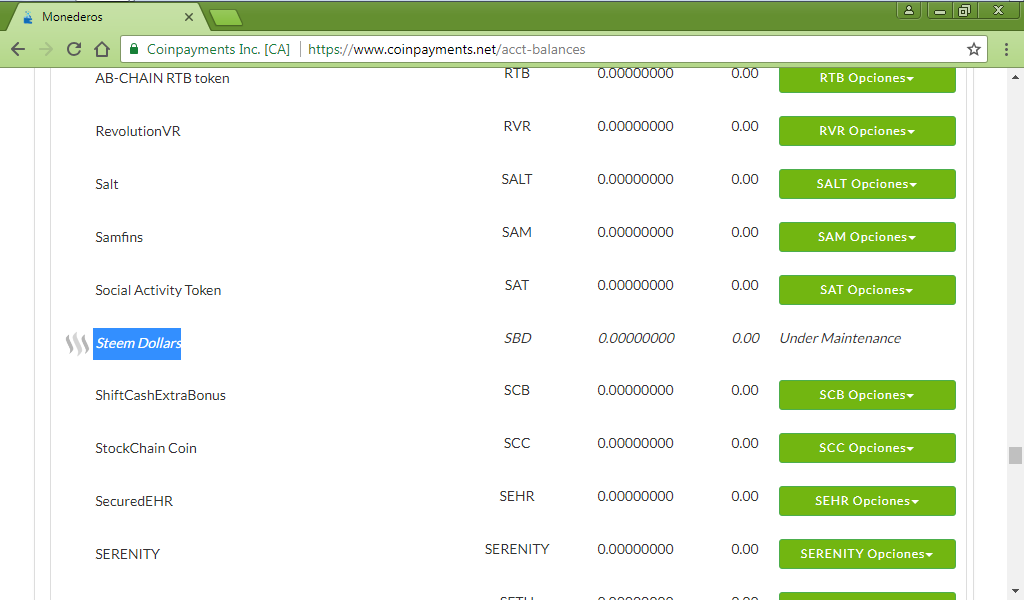Click Coinpayments Inc. [CA] certificate label
The width and height of the screenshot is (1024, 600).
coord(218,49)
